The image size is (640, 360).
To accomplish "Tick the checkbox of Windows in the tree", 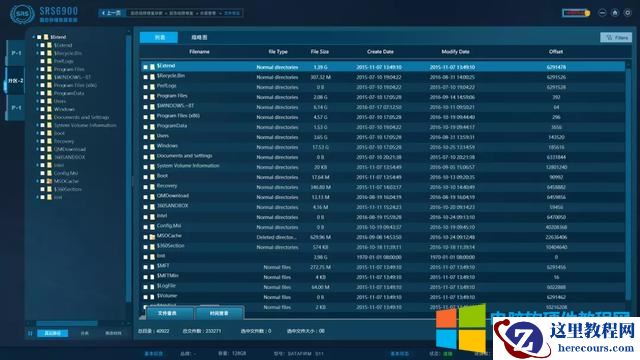I will point(42,109).
